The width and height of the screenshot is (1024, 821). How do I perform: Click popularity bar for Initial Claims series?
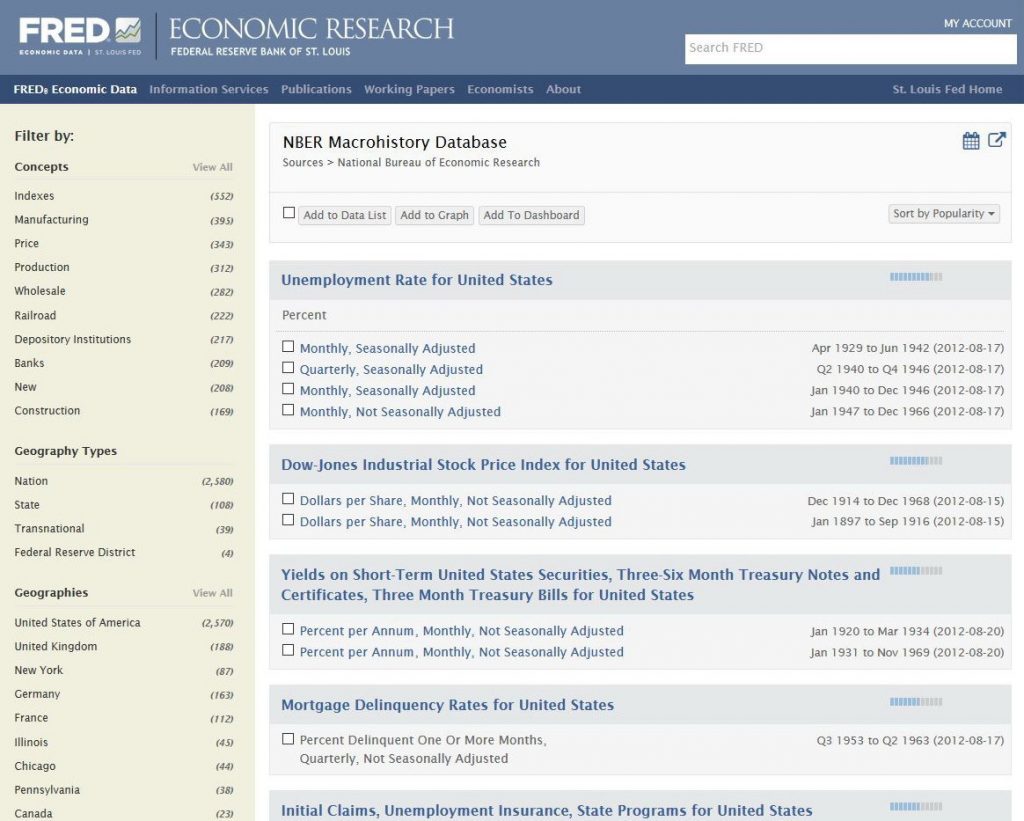pos(915,807)
